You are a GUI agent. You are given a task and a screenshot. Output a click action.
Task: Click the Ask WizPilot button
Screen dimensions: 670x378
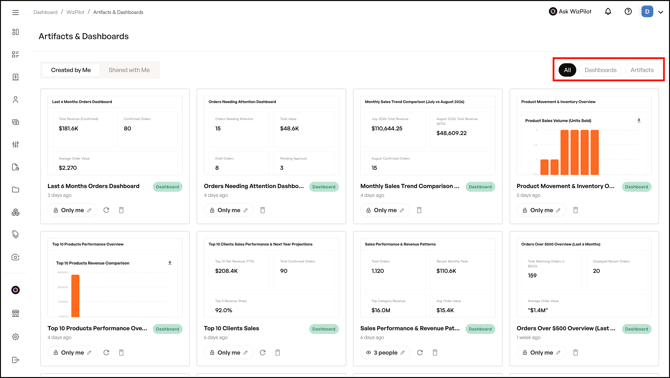coord(570,12)
